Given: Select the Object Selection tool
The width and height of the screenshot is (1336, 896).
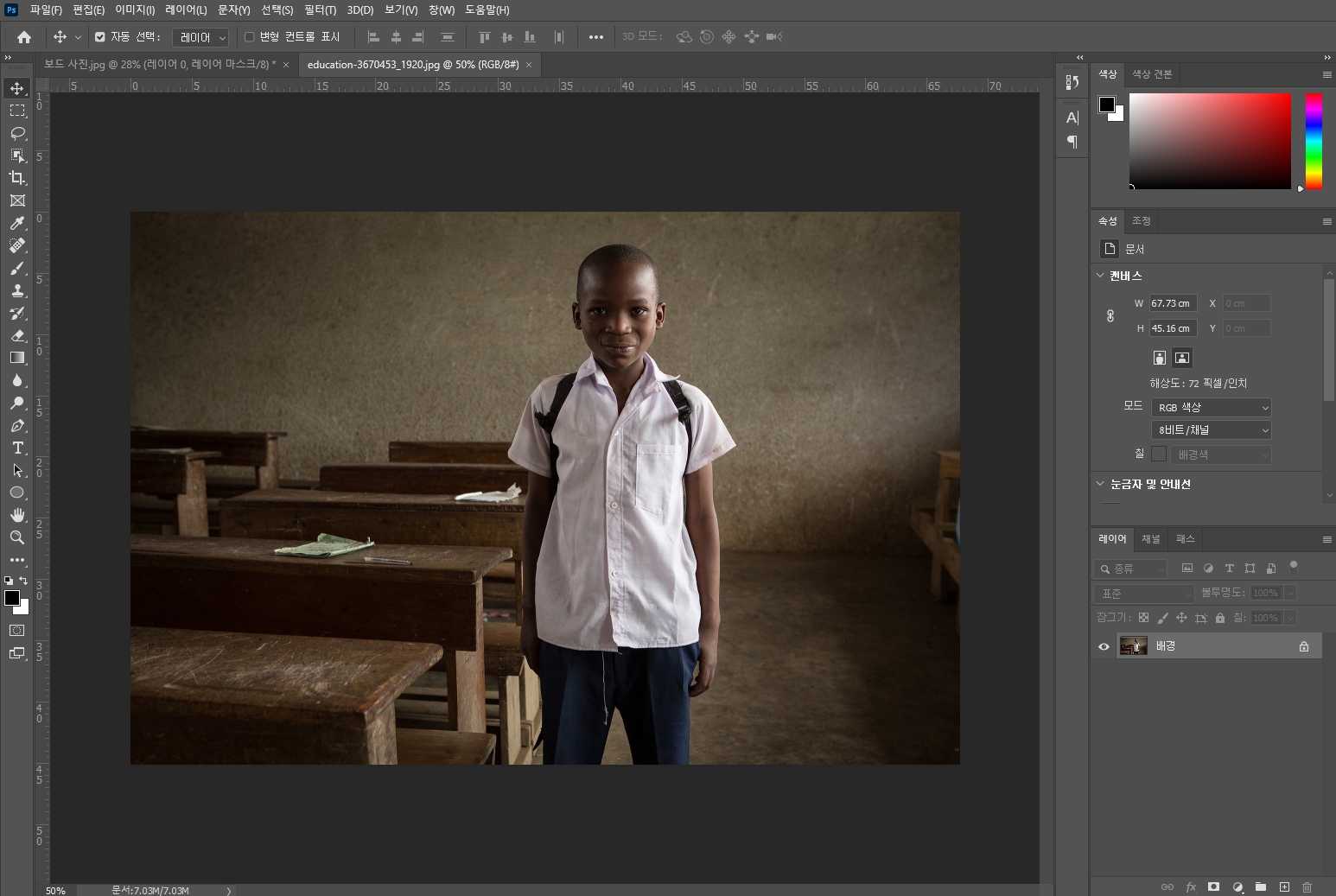Looking at the screenshot, I should [16, 156].
